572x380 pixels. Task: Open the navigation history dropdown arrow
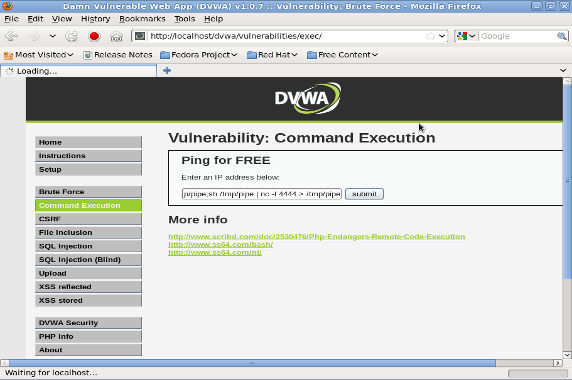click(x=53, y=36)
